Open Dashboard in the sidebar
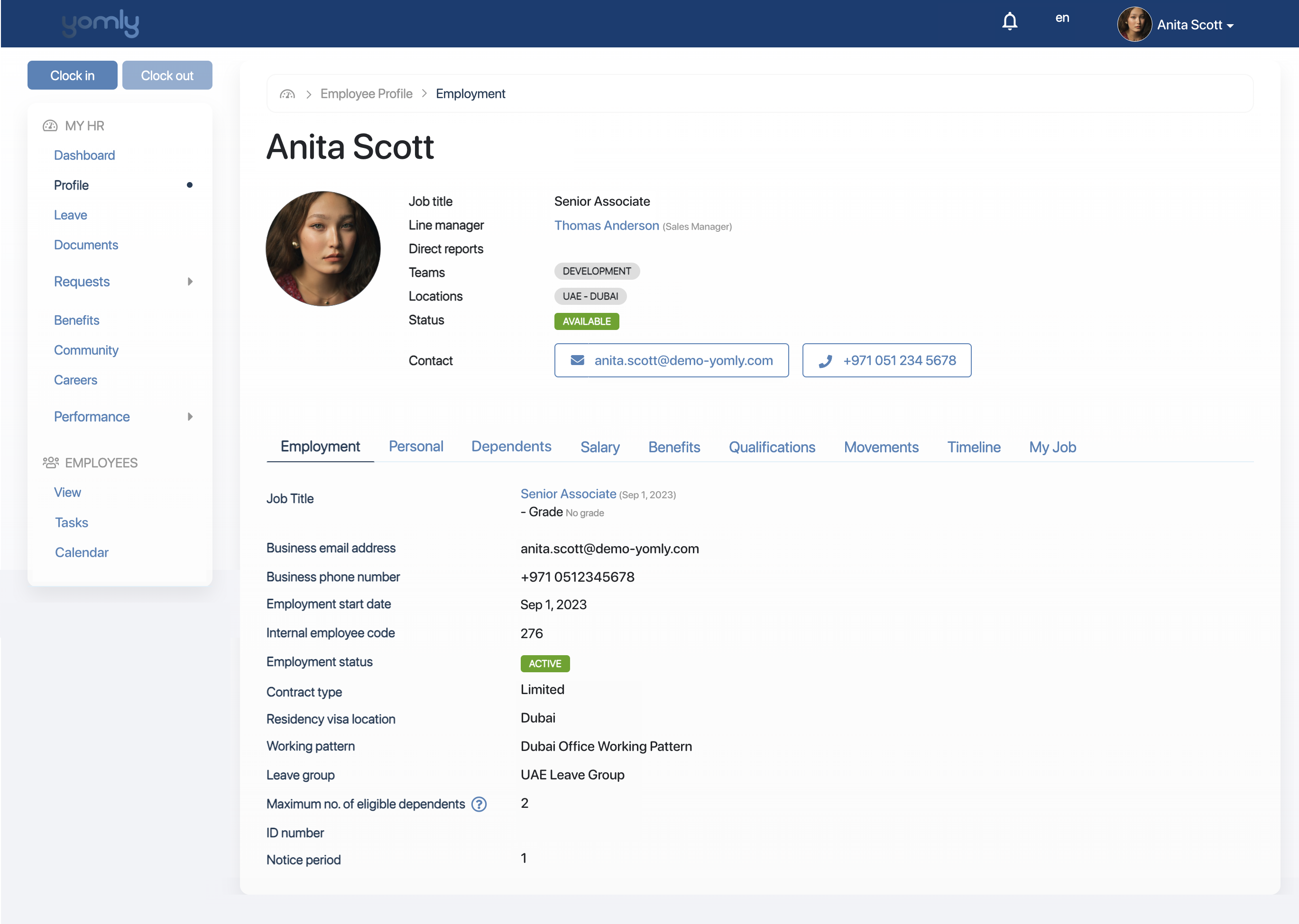Image resolution: width=1299 pixels, height=924 pixels. tap(84, 156)
